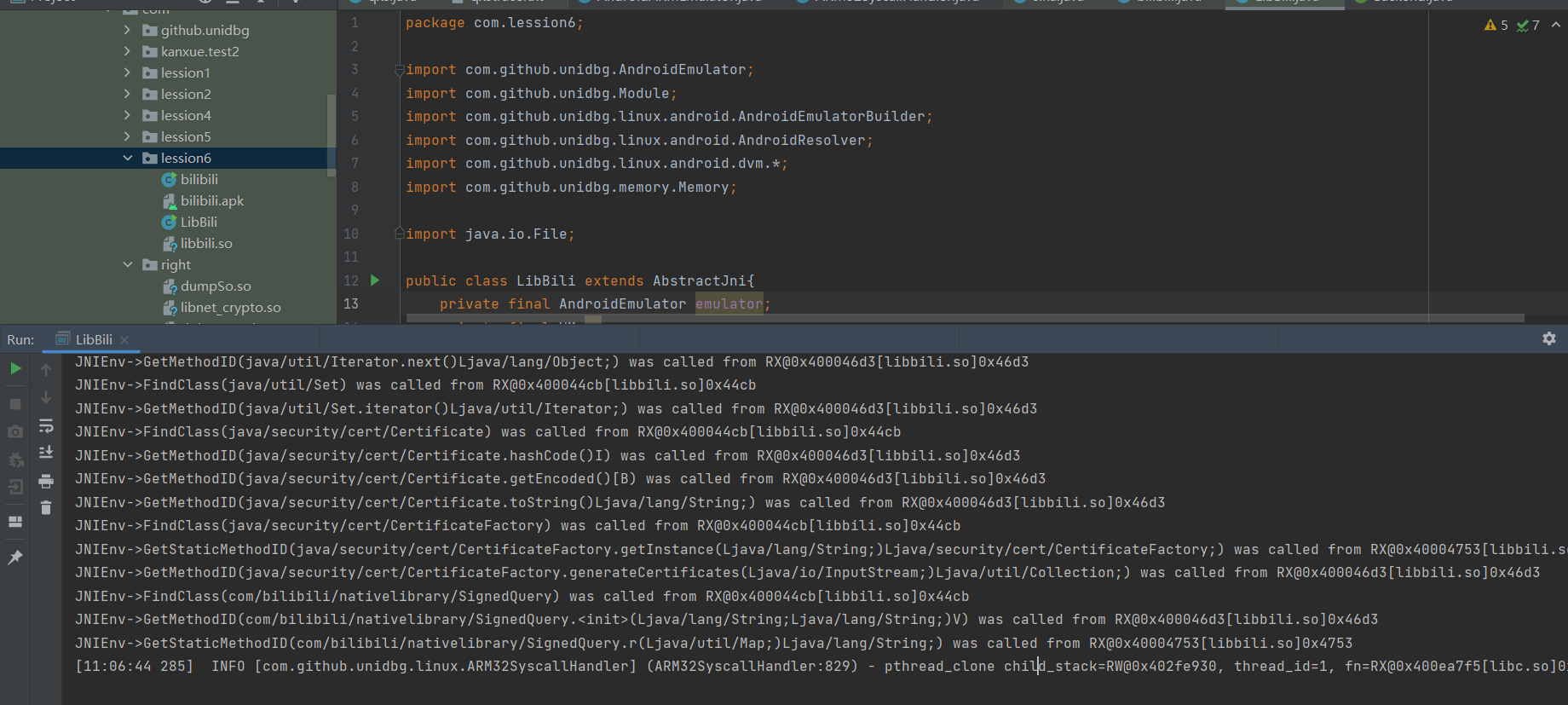1568x705 pixels.
Task: Click the Down stack trace arrow
Action: (x=46, y=397)
